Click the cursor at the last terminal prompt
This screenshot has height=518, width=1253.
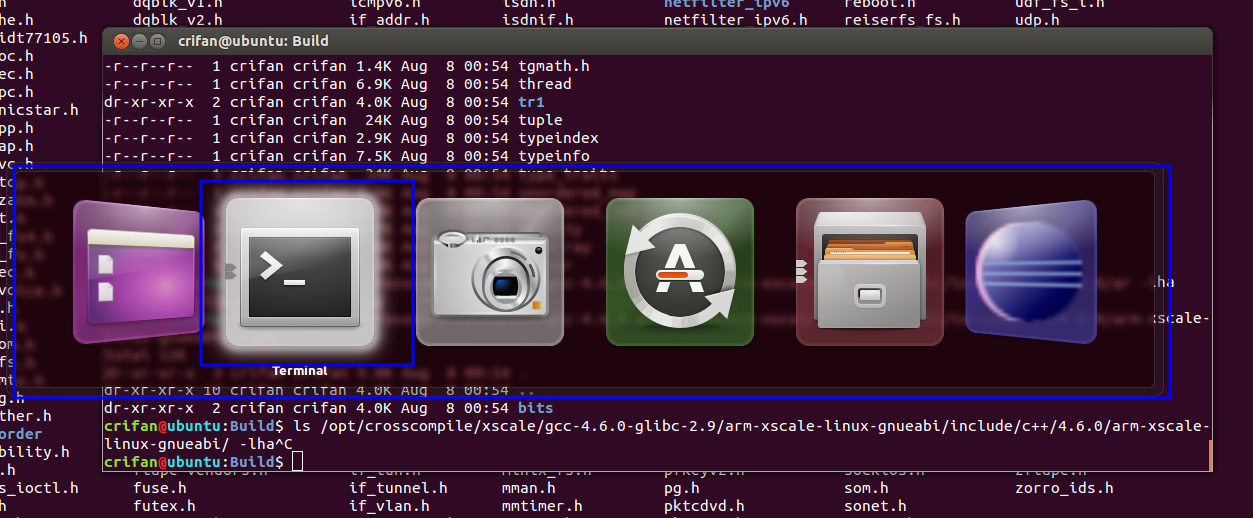(297, 462)
